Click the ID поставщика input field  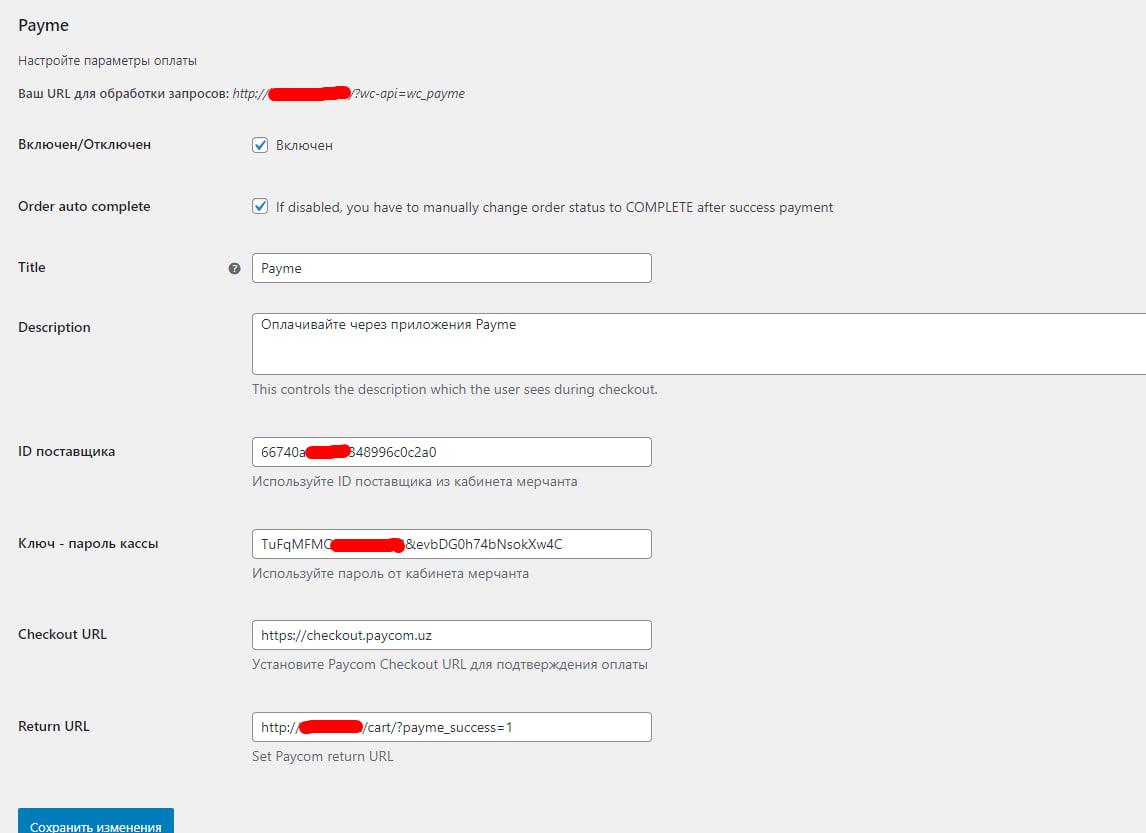(x=452, y=452)
